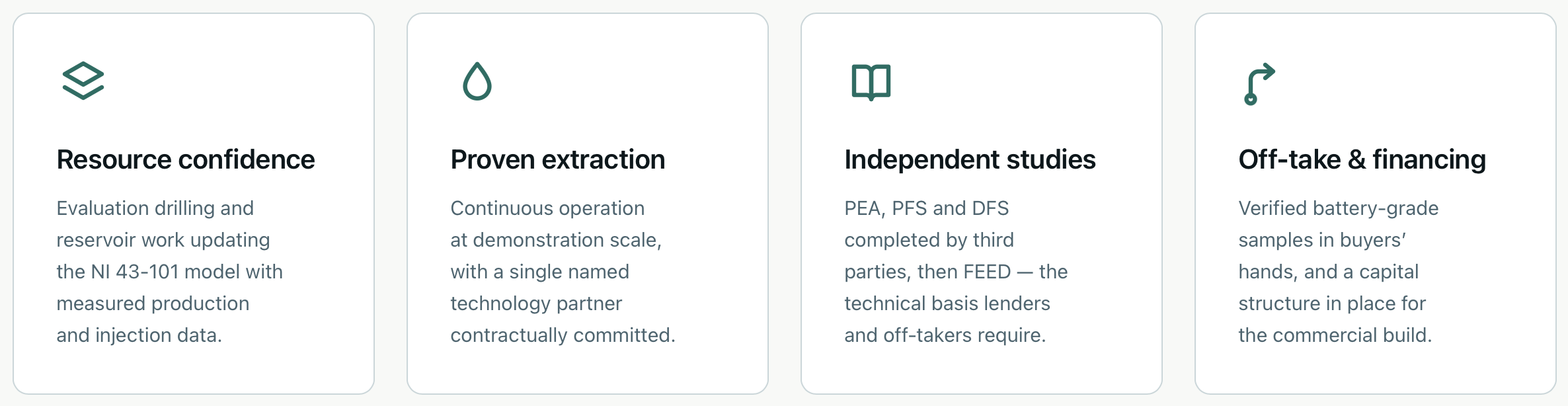Viewport: 1568px width, 406px height.
Task: Click the curved arrow route icon
Action: coord(1259,84)
